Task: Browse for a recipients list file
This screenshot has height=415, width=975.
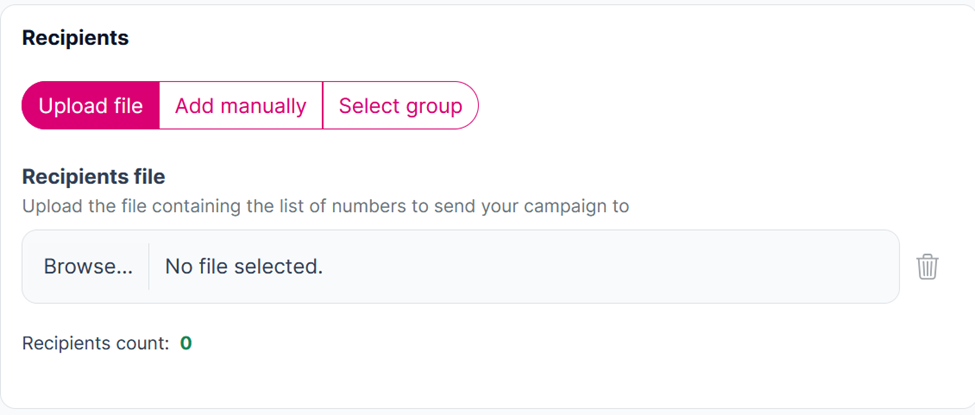Action: [x=88, y=267]
